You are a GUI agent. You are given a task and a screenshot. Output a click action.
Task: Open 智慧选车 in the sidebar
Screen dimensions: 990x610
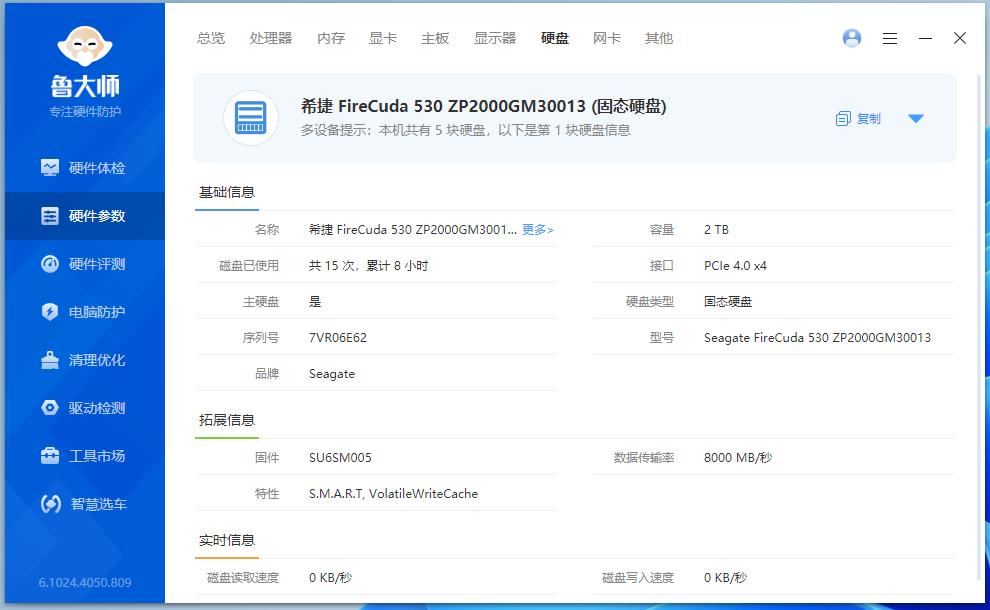(85, 504)
